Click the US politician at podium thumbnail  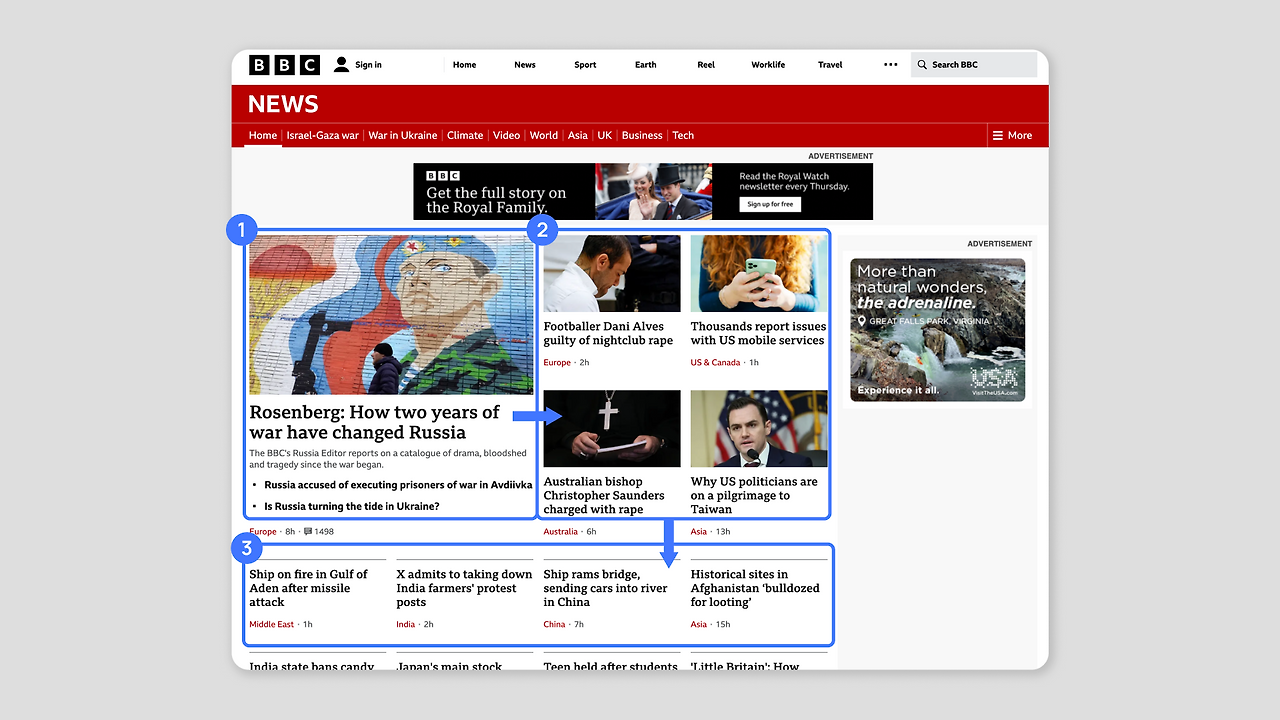759,428
